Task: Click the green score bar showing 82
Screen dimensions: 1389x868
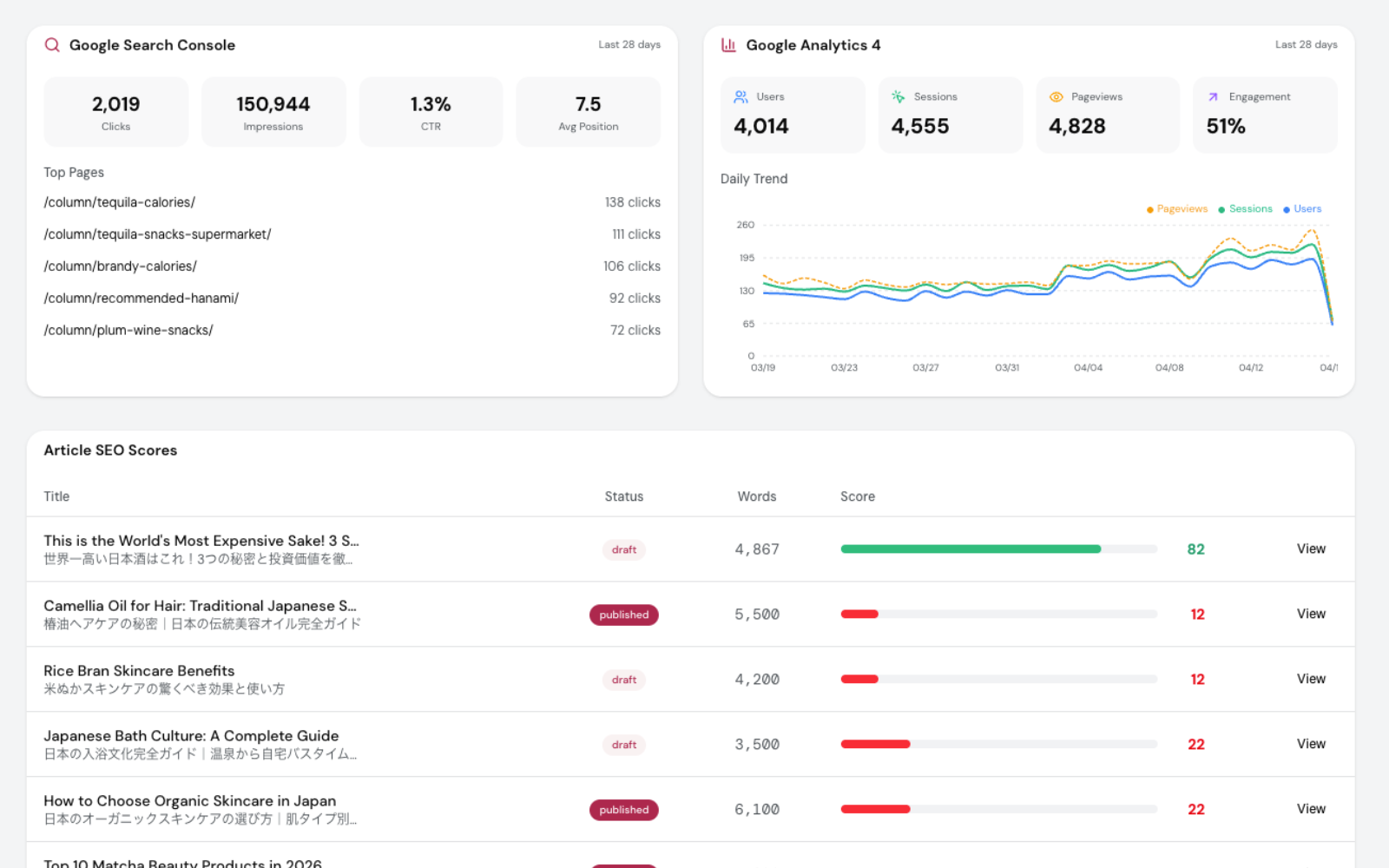Action: point(971,549)
